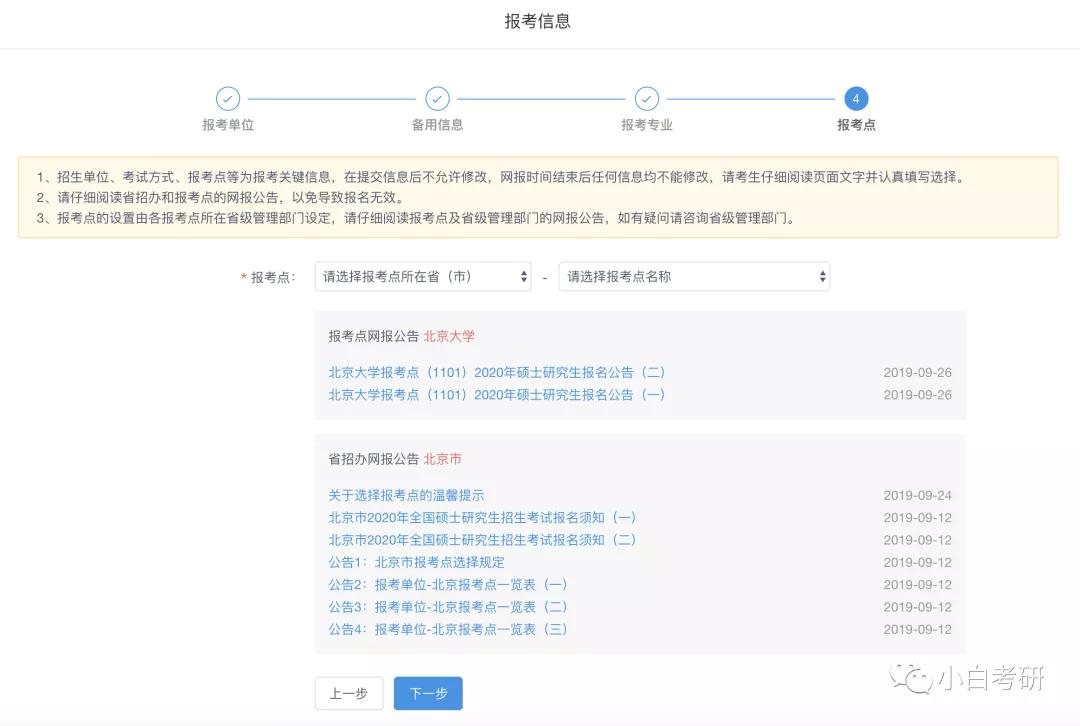1080x726 pixels.
Task: Select the 报考专业 step label
Action: coord(647,125)
